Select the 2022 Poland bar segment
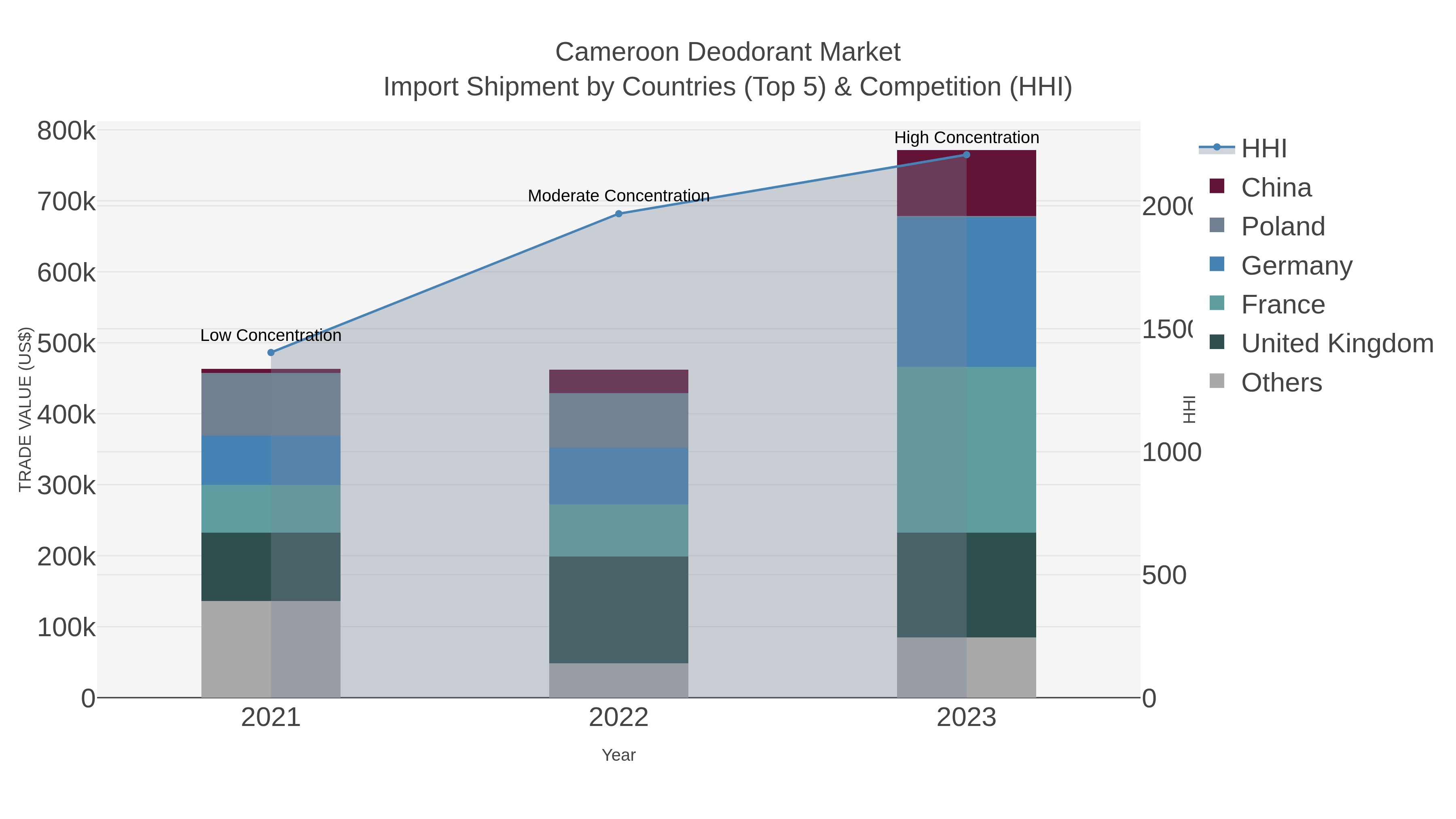 618,421
